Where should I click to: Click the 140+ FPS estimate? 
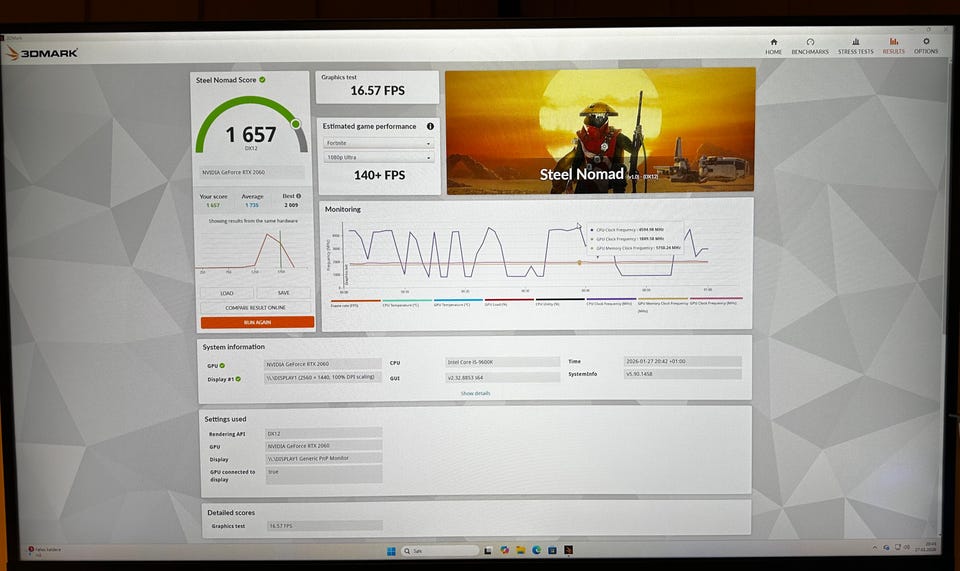click(379, 175)
